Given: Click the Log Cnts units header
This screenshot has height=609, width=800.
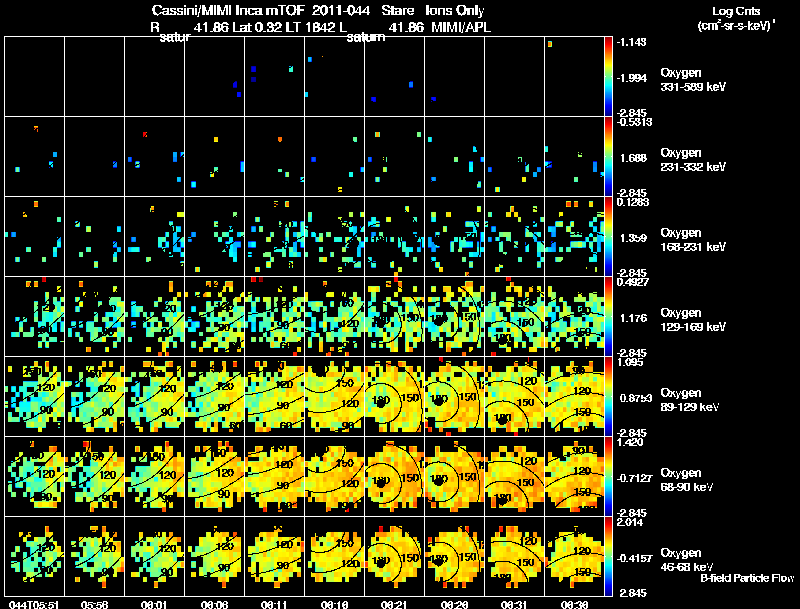Looking at the screenshot, I should [x=736, y=18].
